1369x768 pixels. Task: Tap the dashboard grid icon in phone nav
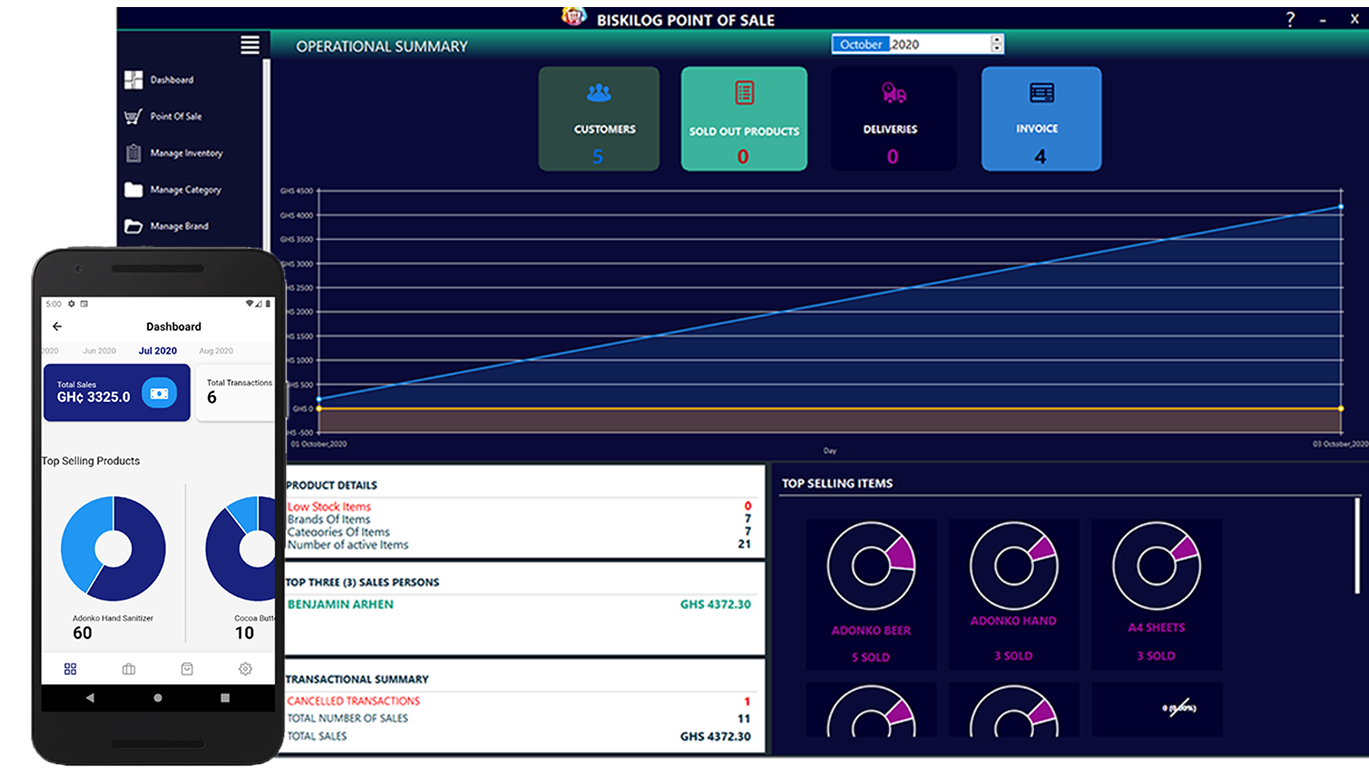[x=70, y=669]
